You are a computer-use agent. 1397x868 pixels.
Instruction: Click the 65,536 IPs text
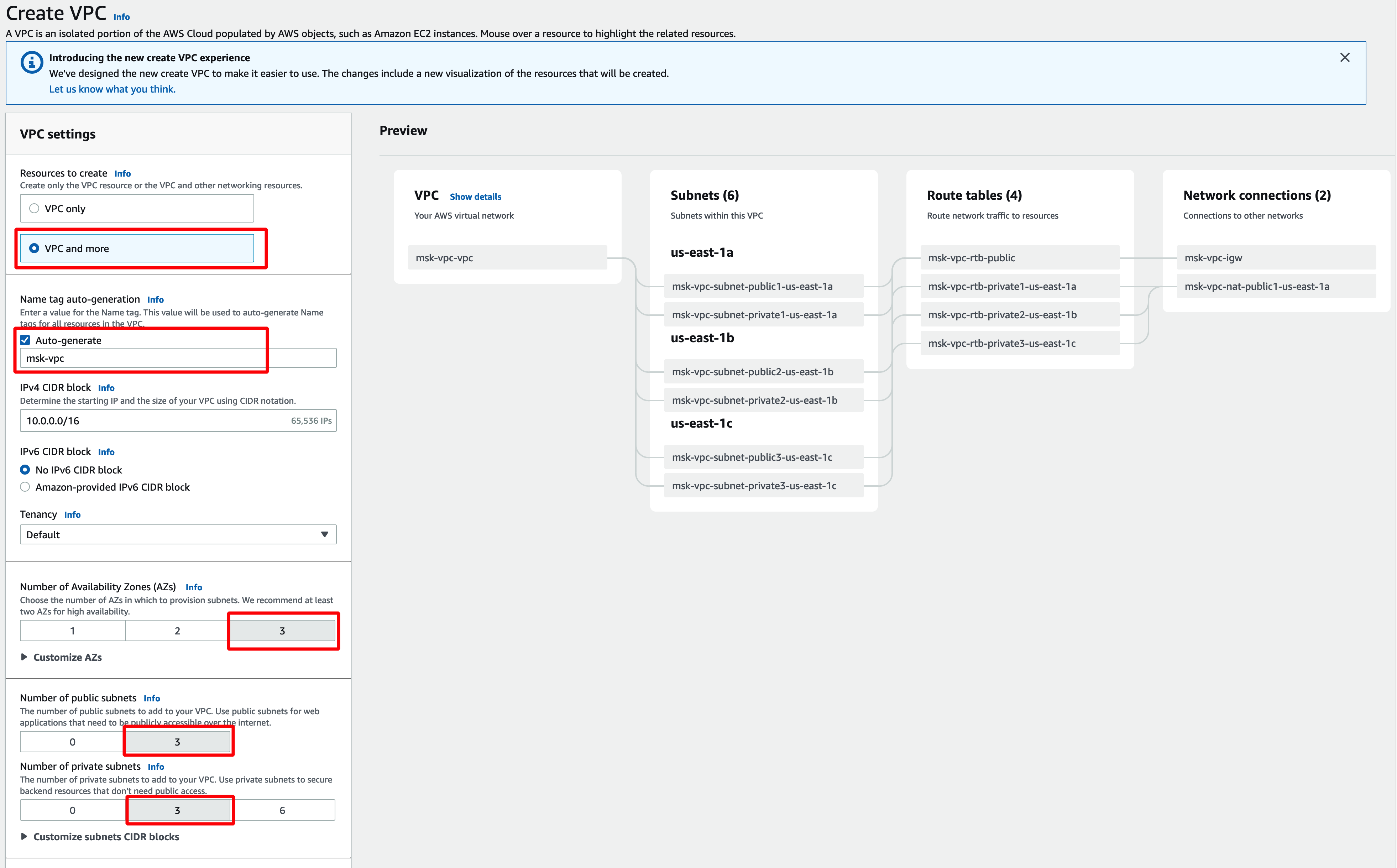[x=311, y=421]
